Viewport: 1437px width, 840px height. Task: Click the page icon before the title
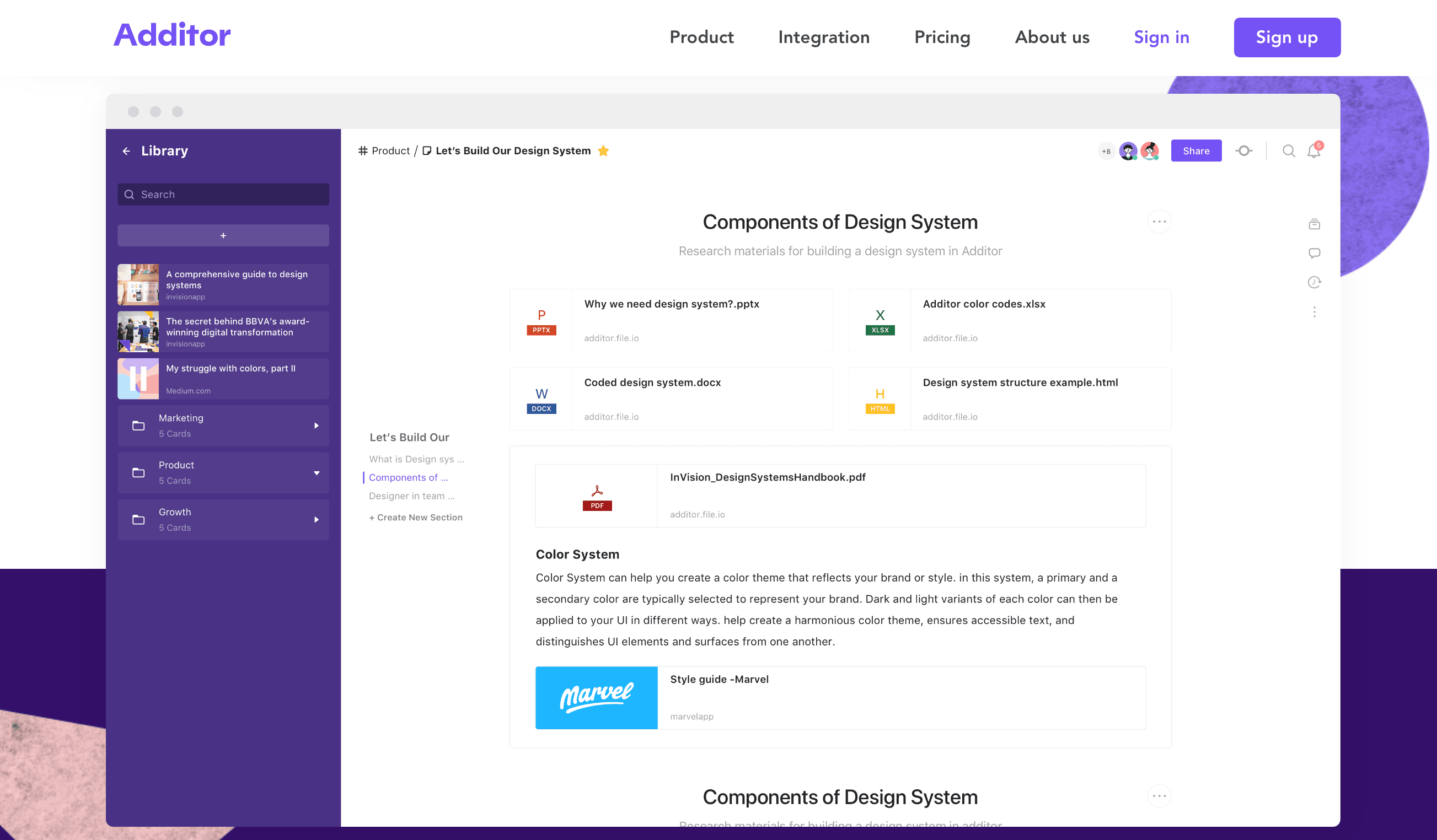(x=427, y=151)
